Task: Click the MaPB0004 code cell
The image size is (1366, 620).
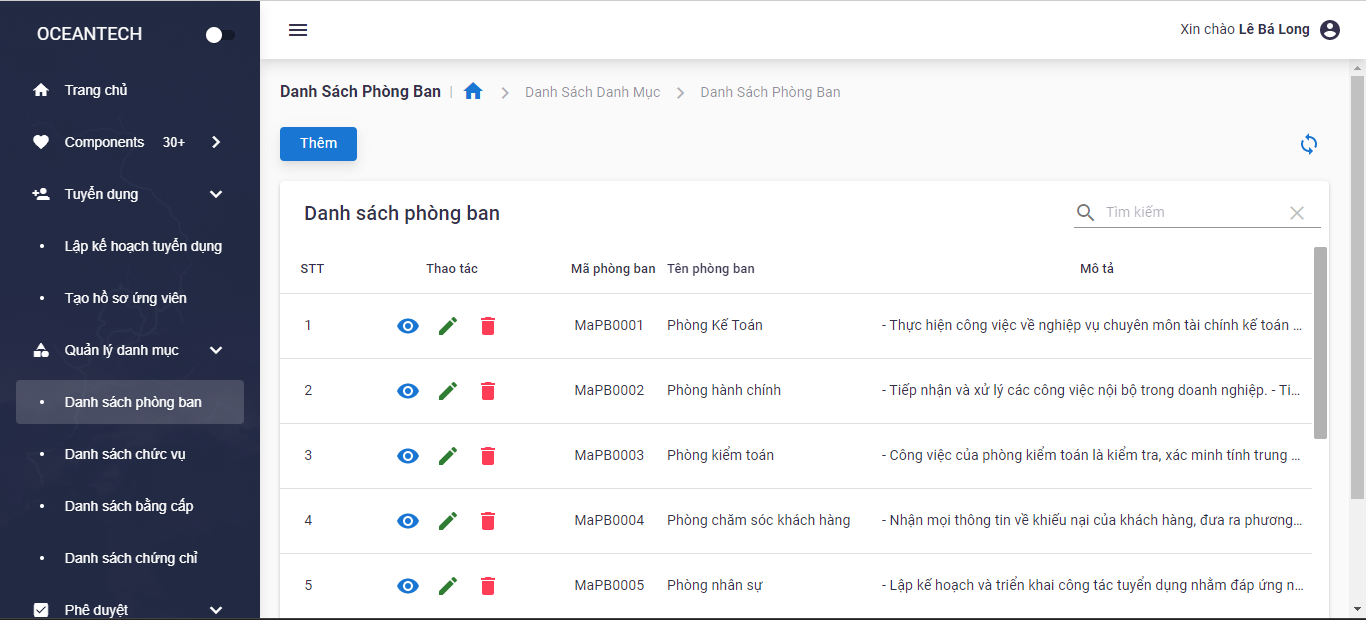Action: click(x=609, y=520)
